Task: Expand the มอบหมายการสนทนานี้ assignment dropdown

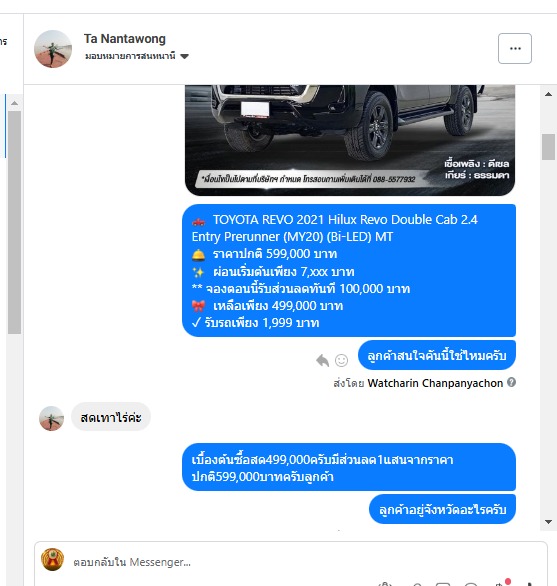Action: click(x=137, y=56)
